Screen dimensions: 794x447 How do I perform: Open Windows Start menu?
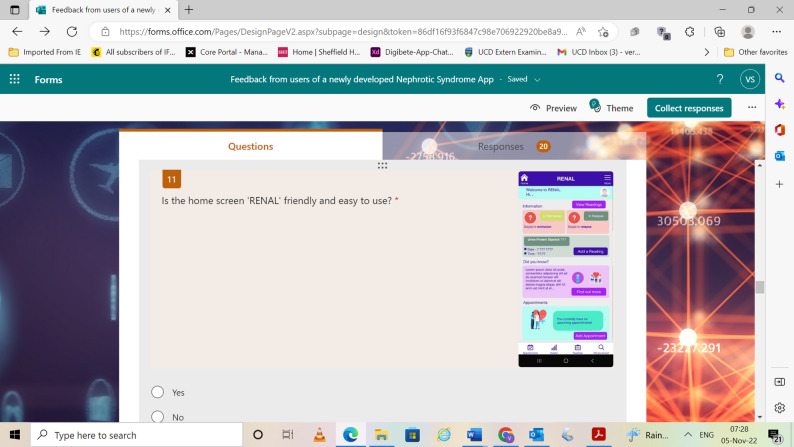[x=15, y=435]
